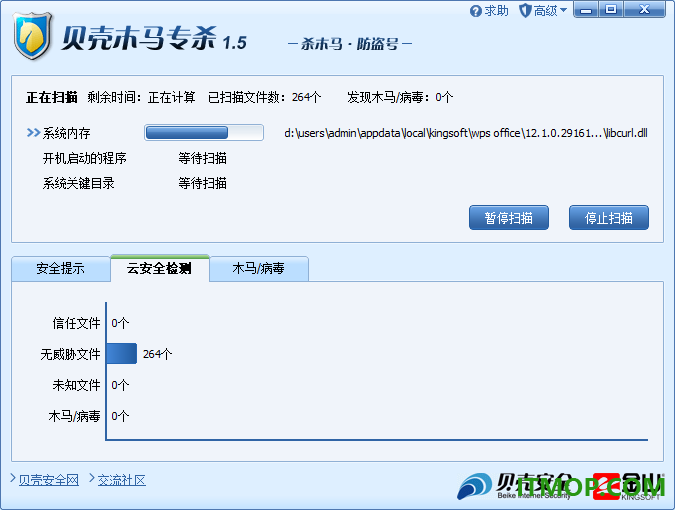Click the 杀木马·防盗号 slogan text

[x=350, y=43]
